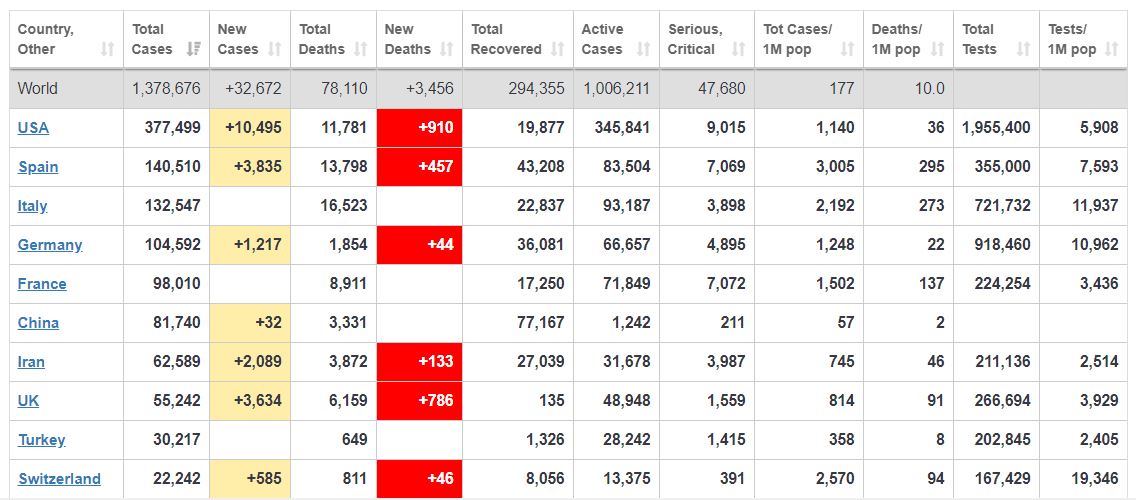
Task: Click the World total cases cell
Action: click(166, 88)
